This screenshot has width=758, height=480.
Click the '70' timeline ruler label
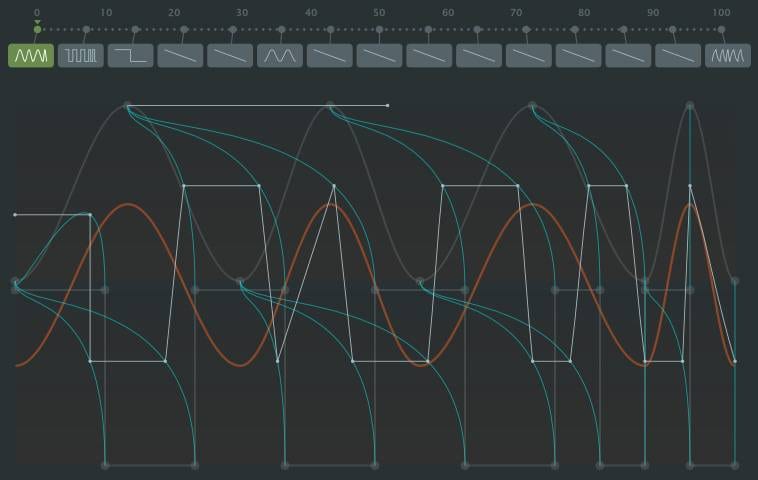pos(516,13)
